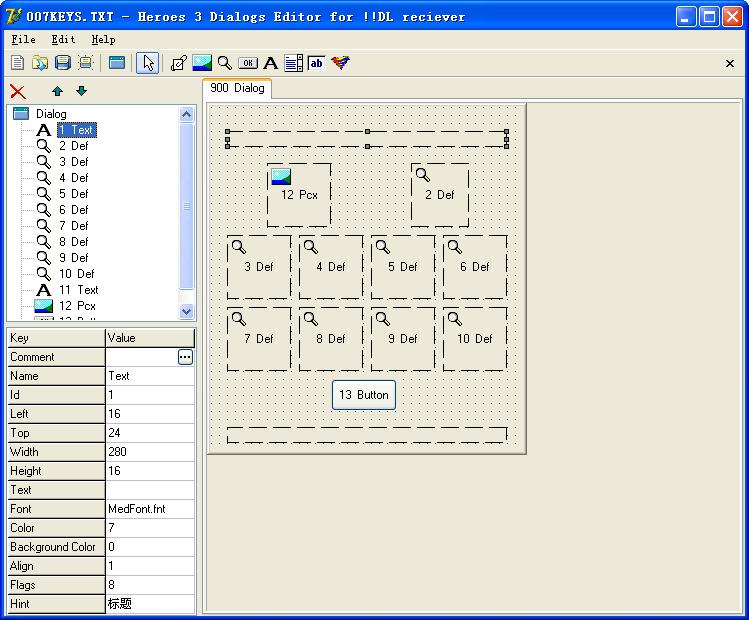
Task: Click the Id value field
Action: point(150,395)
